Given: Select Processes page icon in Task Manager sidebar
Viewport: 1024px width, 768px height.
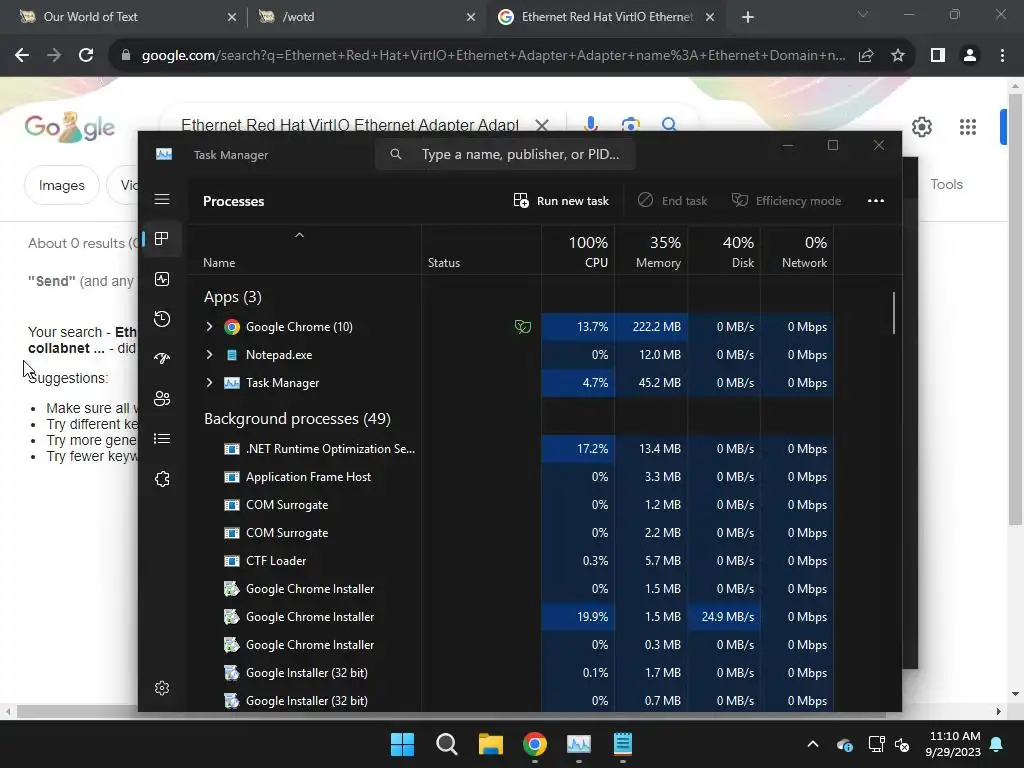Looking at the screenshot, I should 162,239.
